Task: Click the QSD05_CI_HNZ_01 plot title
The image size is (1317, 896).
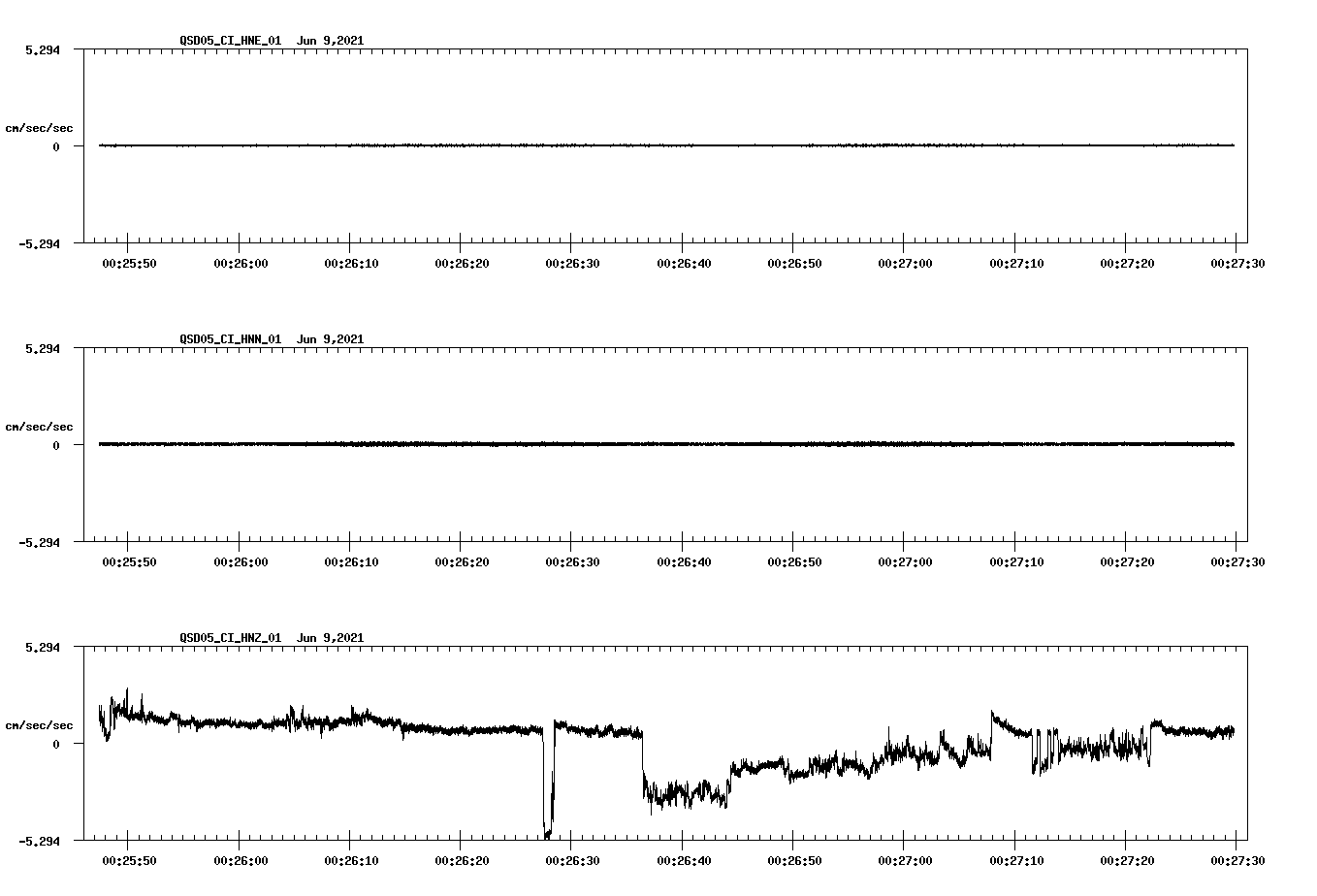Action: [x=272, y=638]
